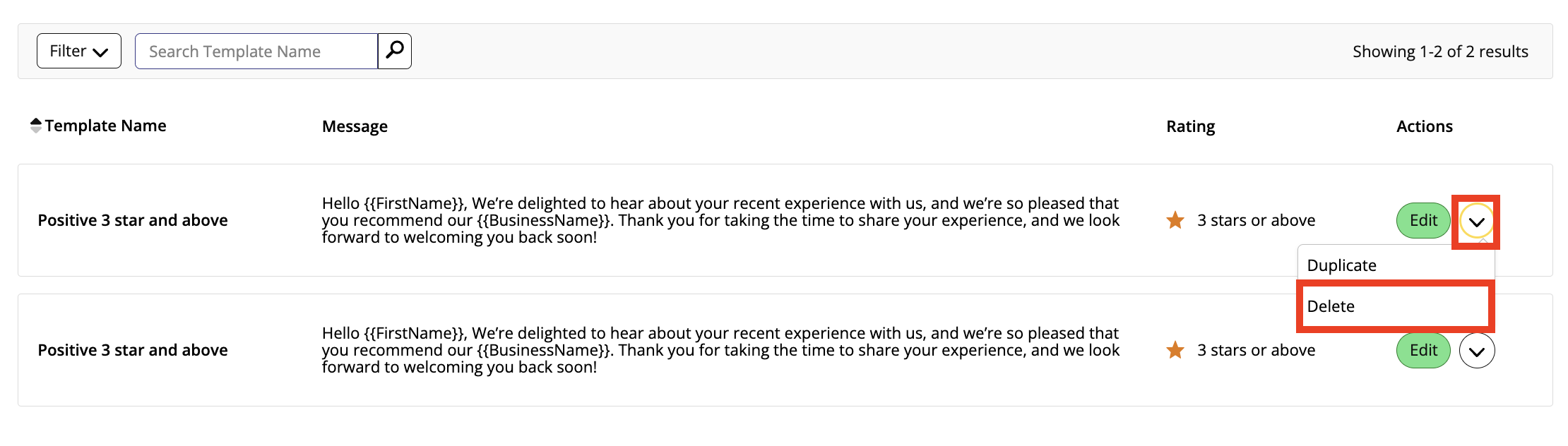Click the Actions column header
Viewport: 1568px width, 446px height.
1425,126
